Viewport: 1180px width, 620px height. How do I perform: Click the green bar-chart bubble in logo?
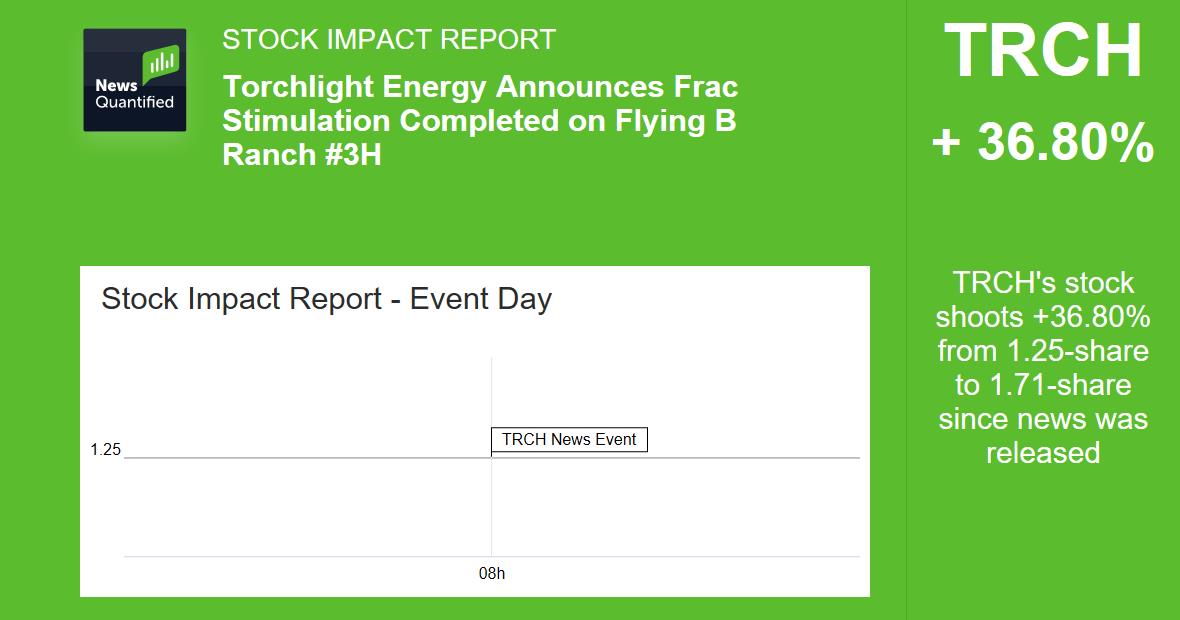pyautogui.click(x=161, y=64)
